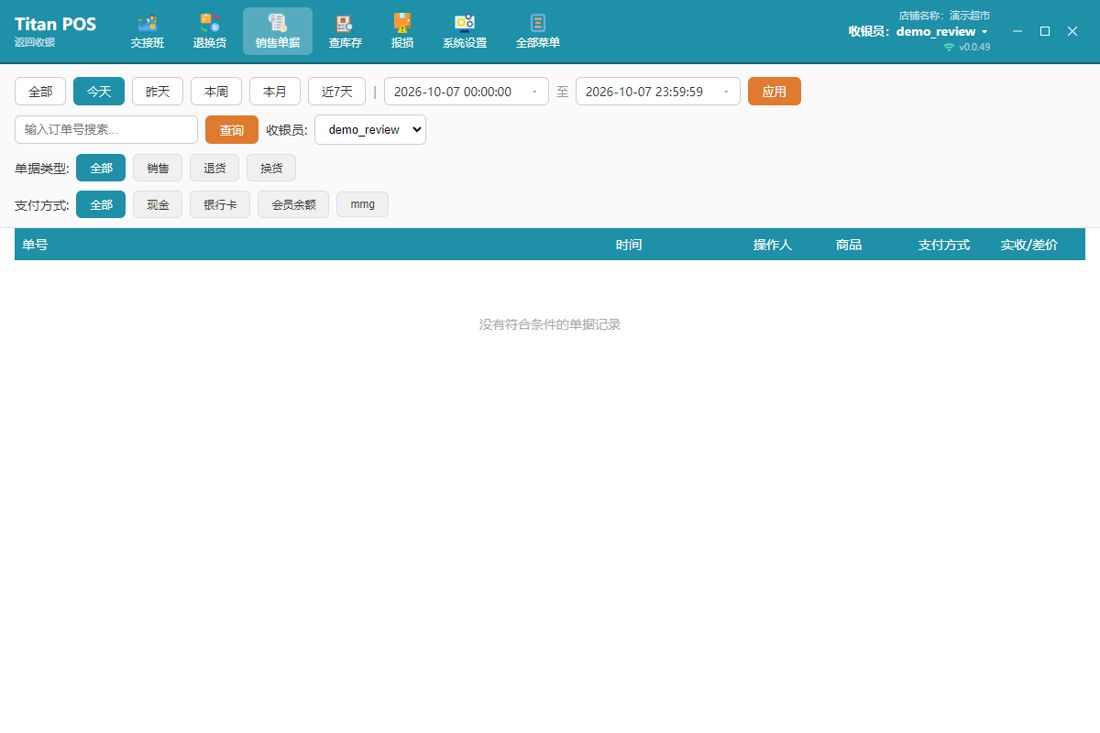1100x733 pixels.
Task: Filter payment method by mmg
Action: (x=363, y=204)
